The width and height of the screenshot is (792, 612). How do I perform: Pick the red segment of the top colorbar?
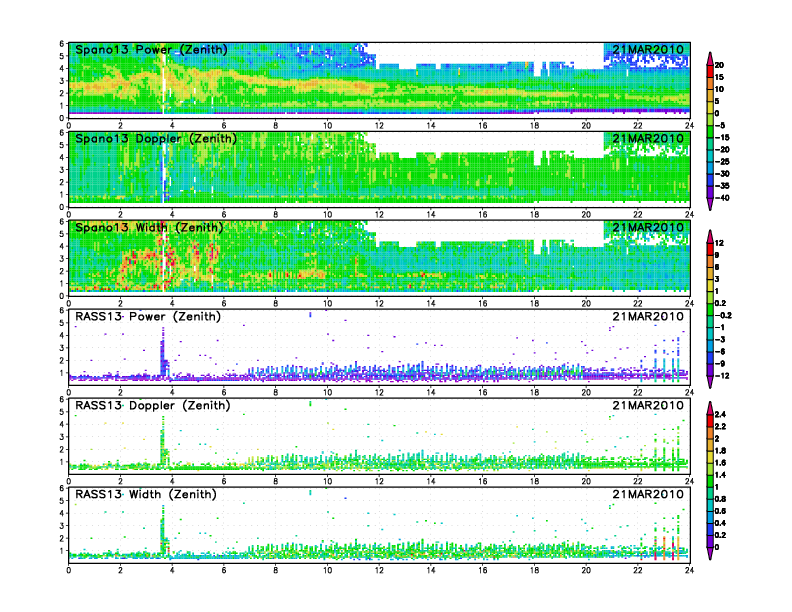pyautogui.click(x=710, y=71)
